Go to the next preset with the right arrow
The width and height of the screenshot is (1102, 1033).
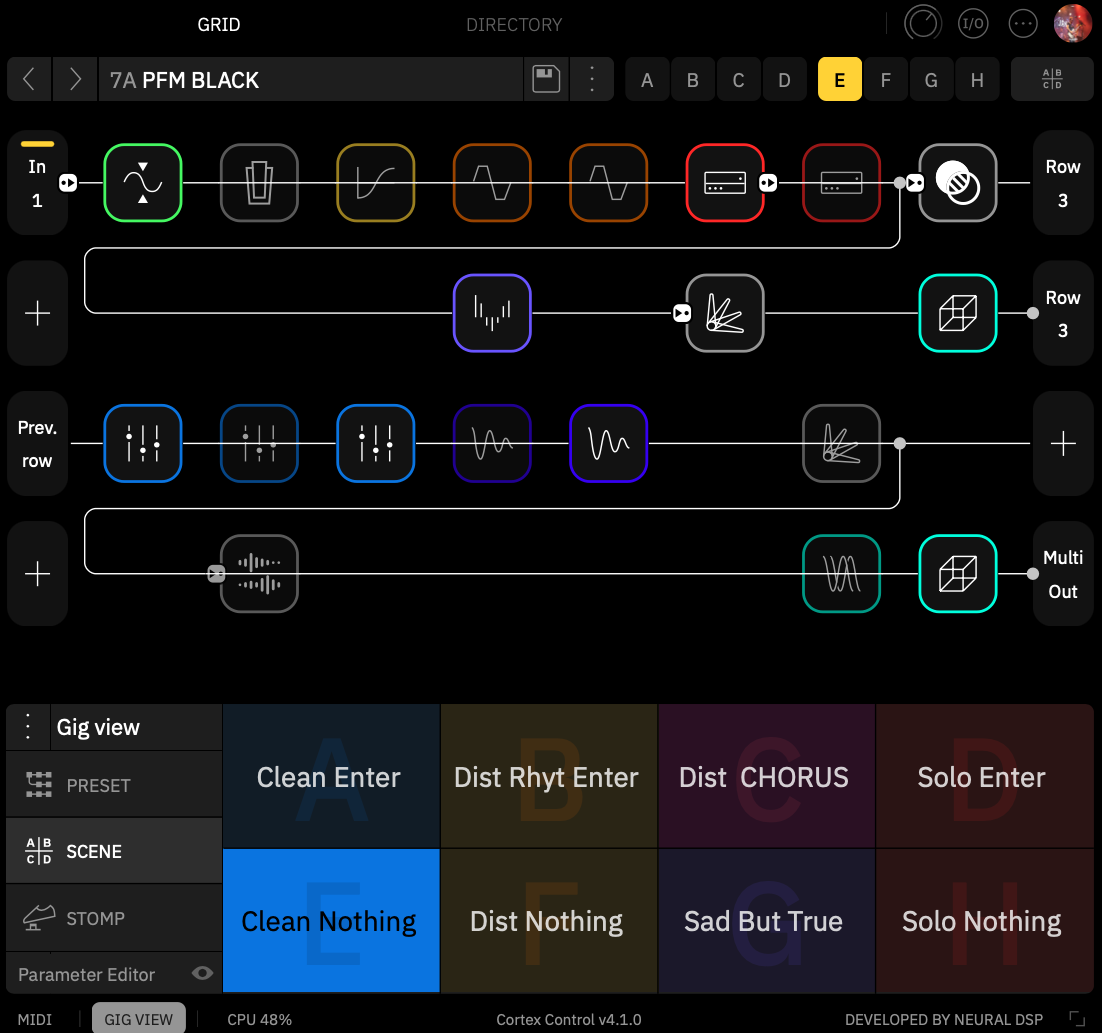coord(75,79)
